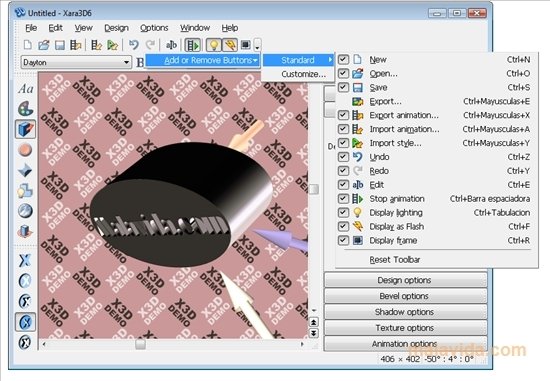Uncheck the Import style checkbox
This screenshot has width=550, height=381.
click(343, 143)
